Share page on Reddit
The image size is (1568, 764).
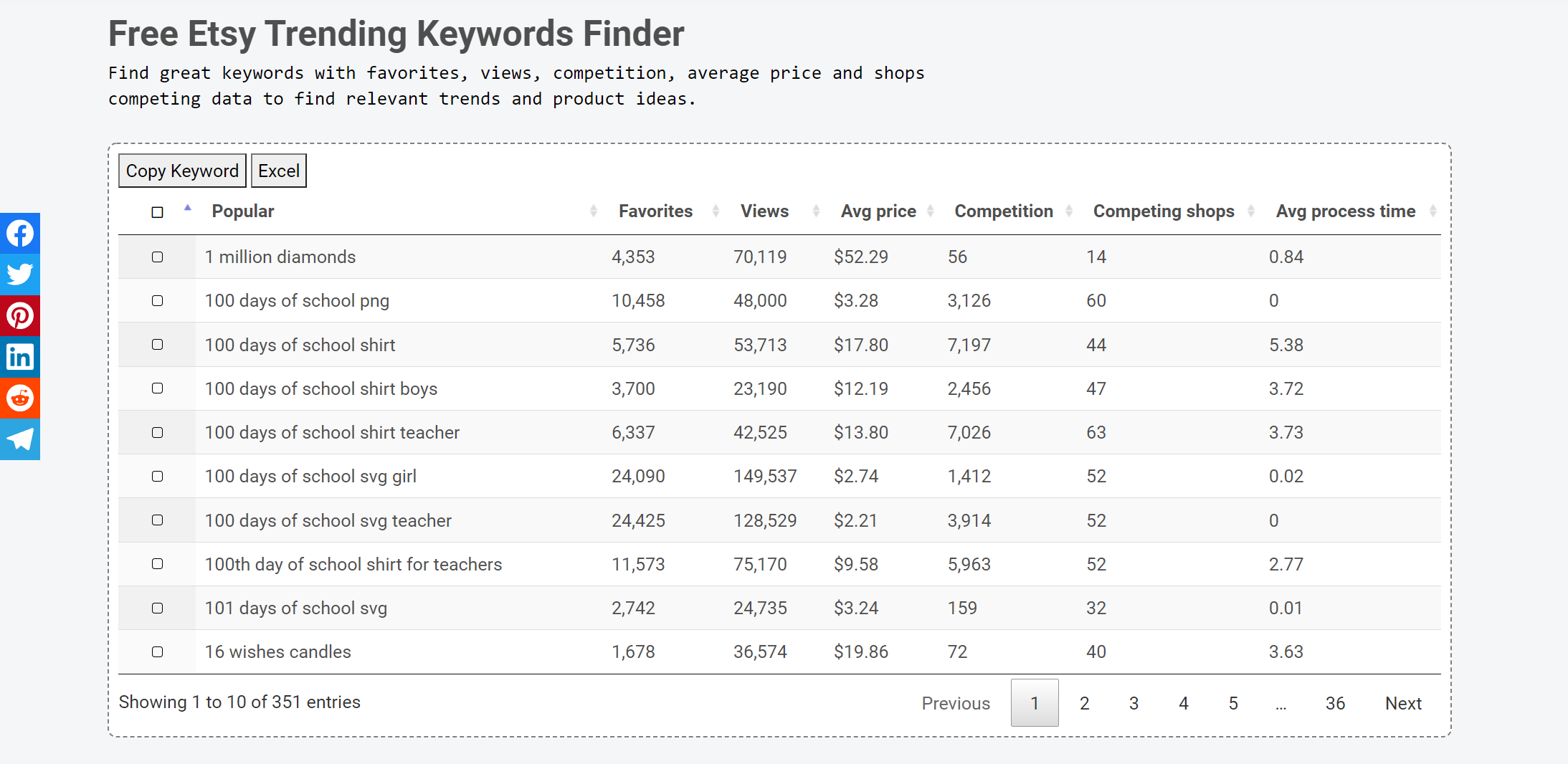tap(19, 398)
